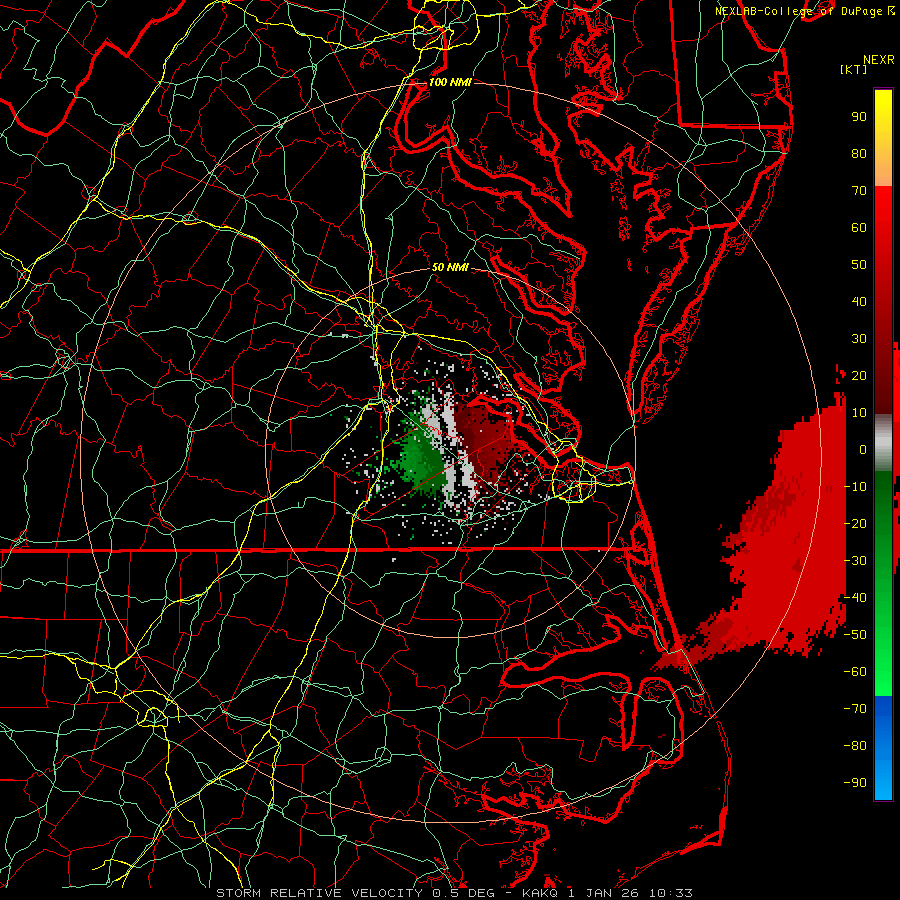
Task: Click the positive 60 value on velocity scale
Action: (x=859, y=227)
